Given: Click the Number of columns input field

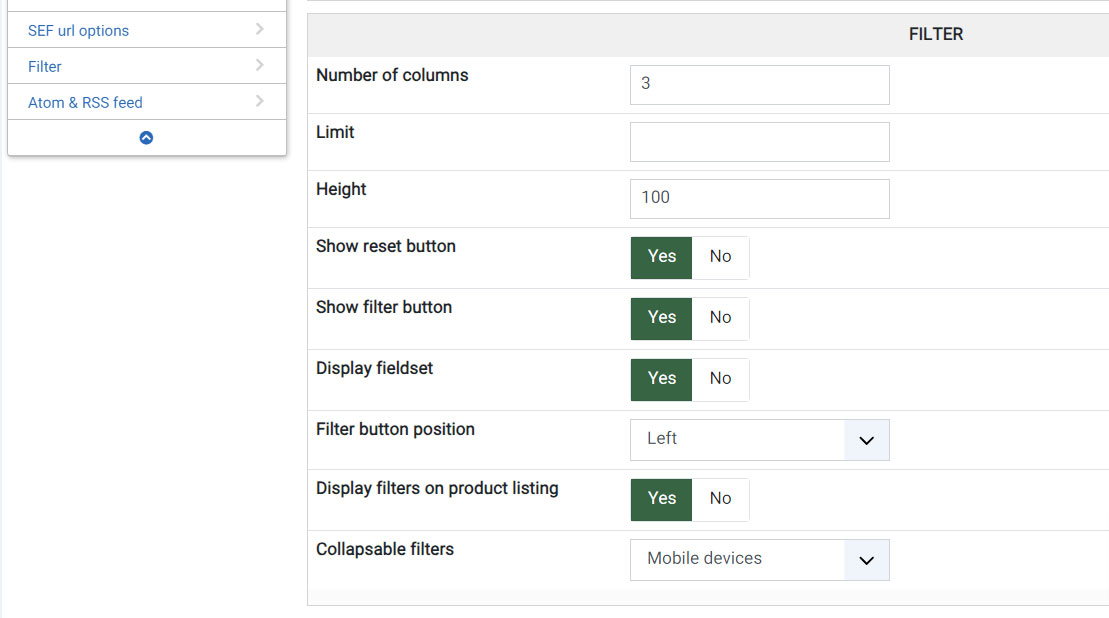Looking at the screenshot, I should click(x=760, y=85).
